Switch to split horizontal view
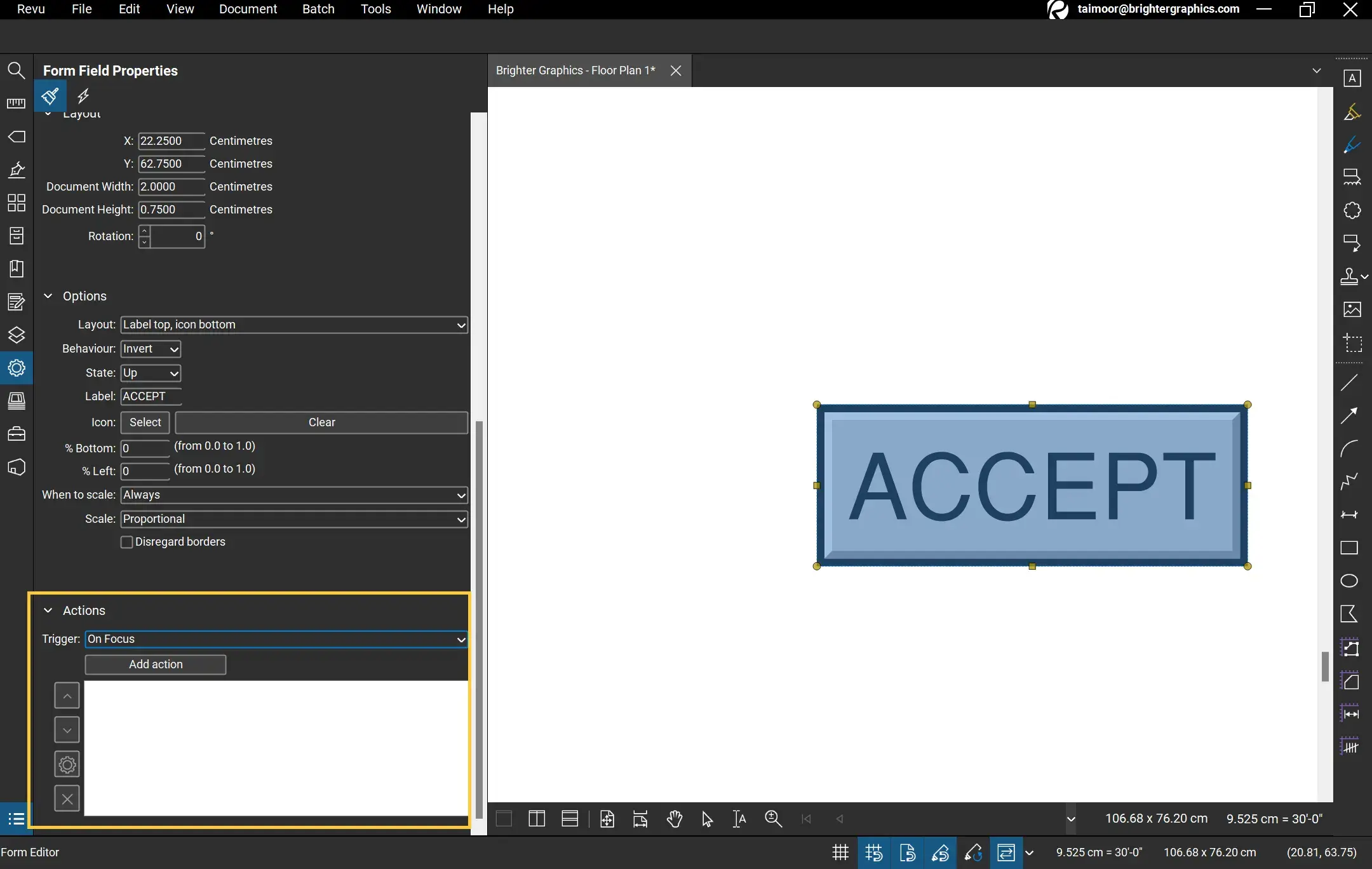The image size is (1372, 869). click(x=570, y=819)
